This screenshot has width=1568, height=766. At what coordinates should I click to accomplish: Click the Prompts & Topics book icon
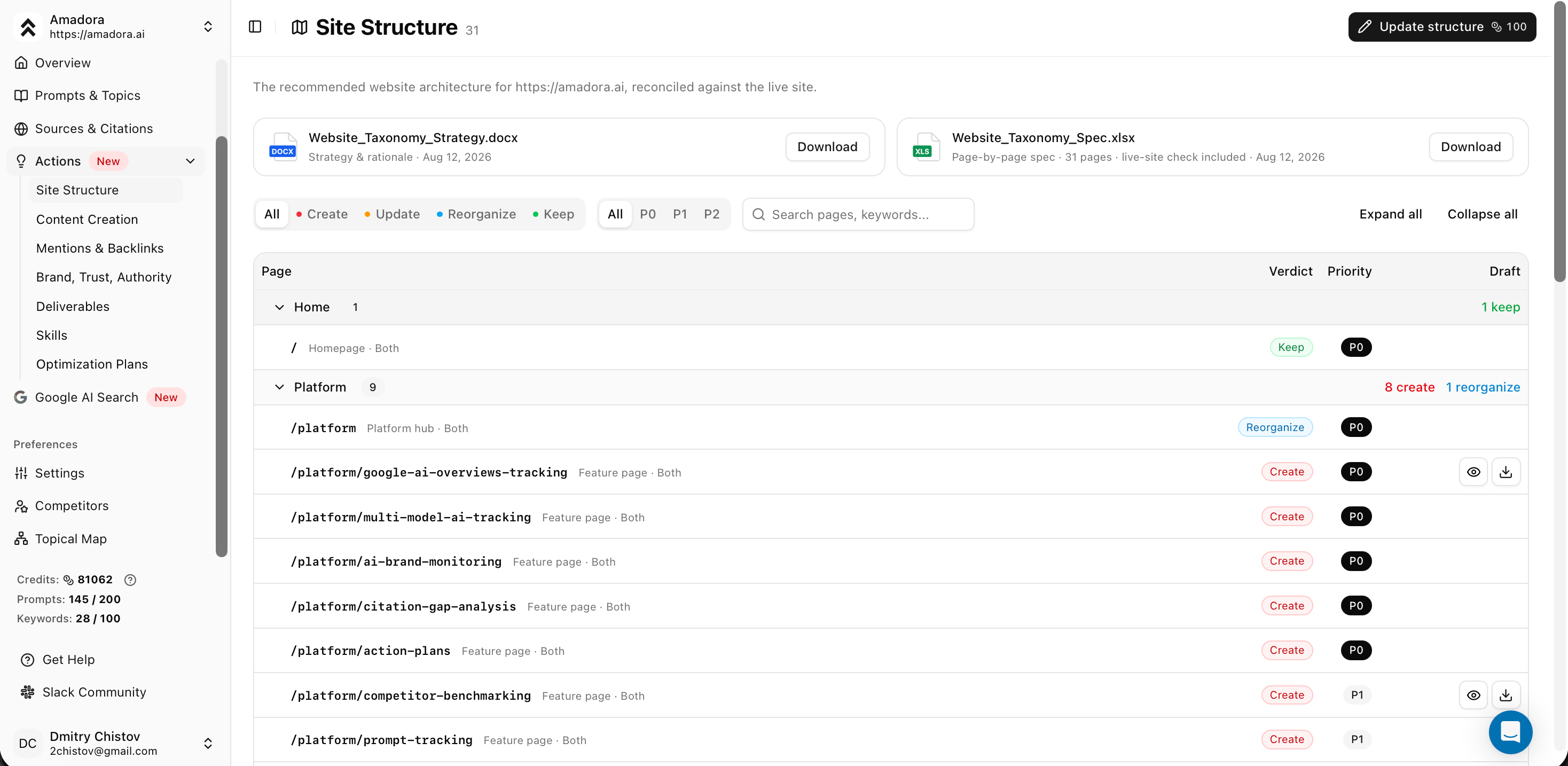[21, 96]
